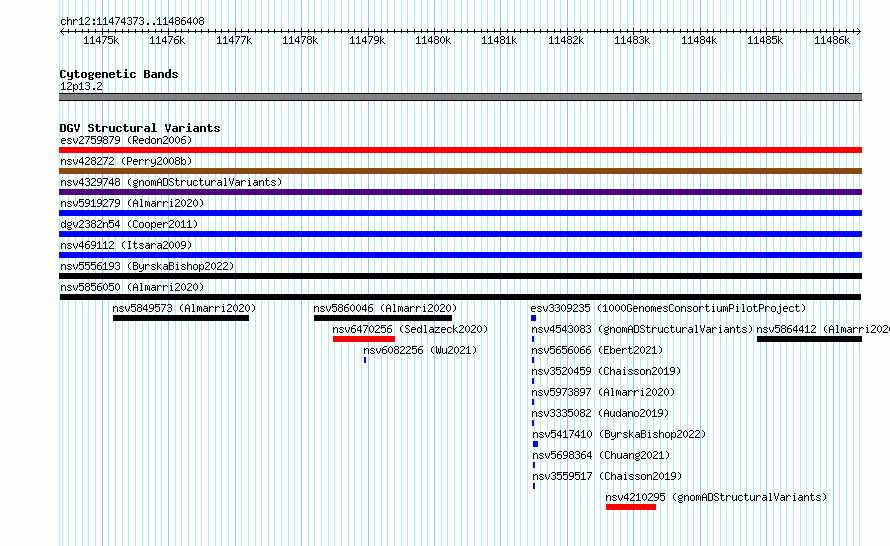Click the 11477k ruler tick label
890x546 pixels.
[234, 40]
